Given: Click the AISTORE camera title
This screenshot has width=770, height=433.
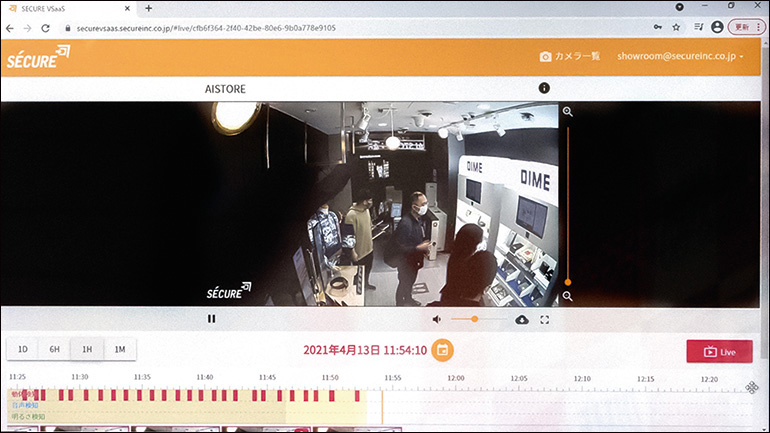Looking at the screenshot, I should (x=225, y=89).
